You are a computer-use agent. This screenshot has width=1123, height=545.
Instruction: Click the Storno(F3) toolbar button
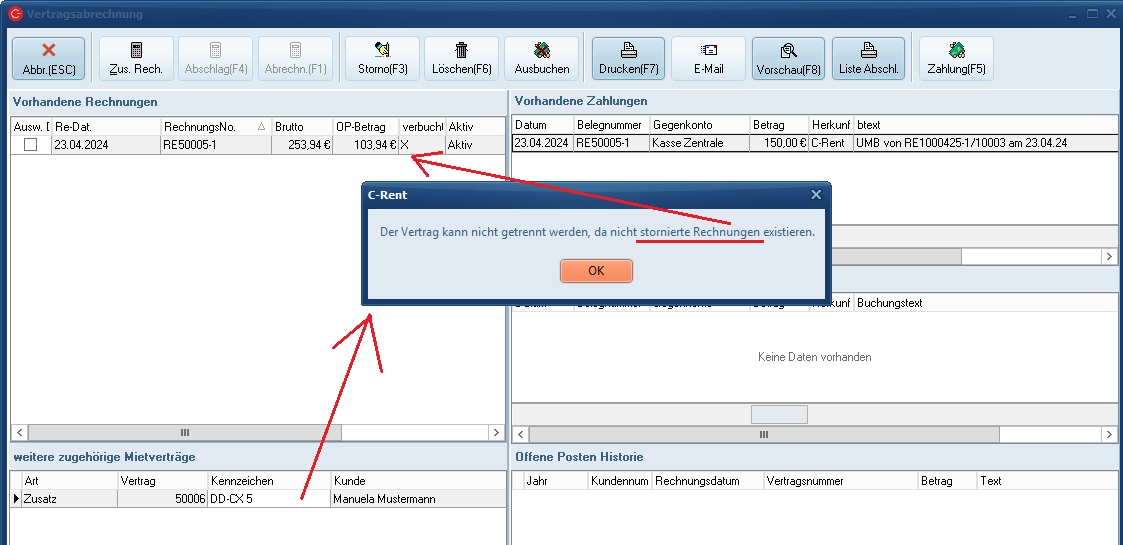[382, 58]
